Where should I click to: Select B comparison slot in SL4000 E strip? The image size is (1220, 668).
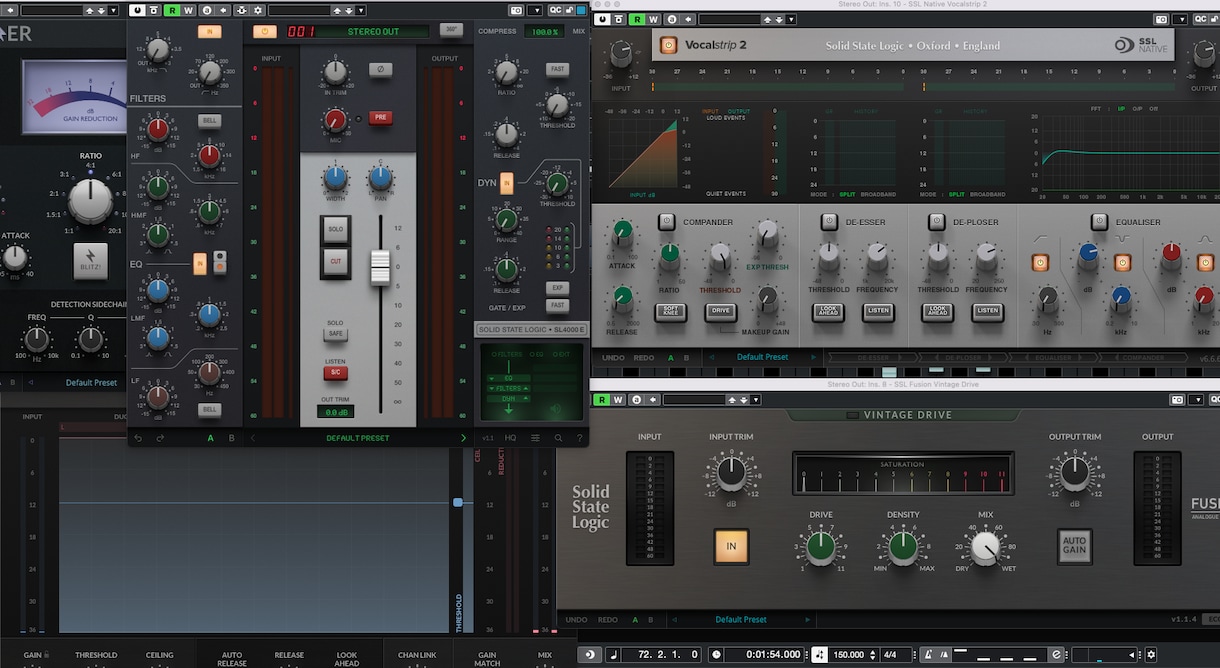pos(232,438)
